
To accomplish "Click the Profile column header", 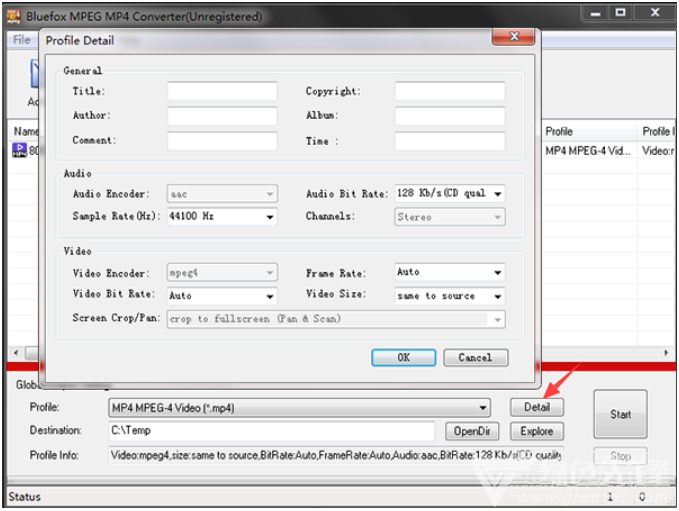I will click(x=589, y=131).
